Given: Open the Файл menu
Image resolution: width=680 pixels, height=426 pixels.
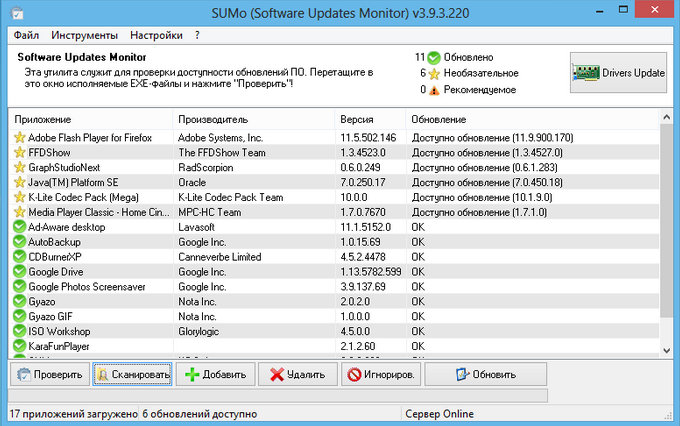Looking at the screenshot, I should pos(26,35).
